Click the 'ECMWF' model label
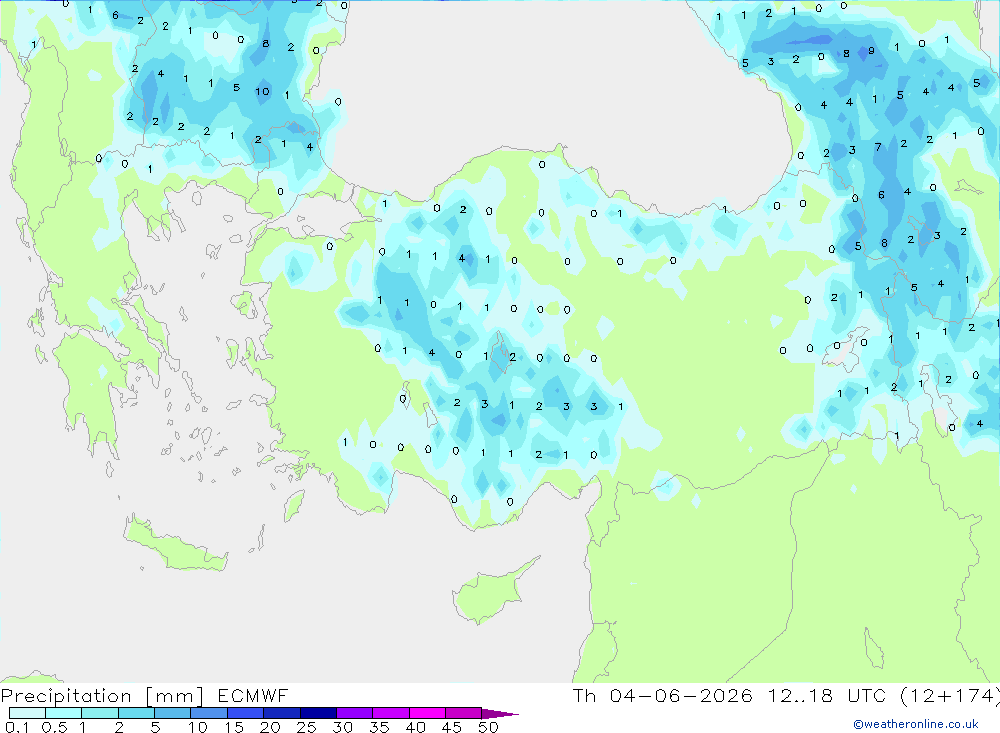 coord(253,696)
